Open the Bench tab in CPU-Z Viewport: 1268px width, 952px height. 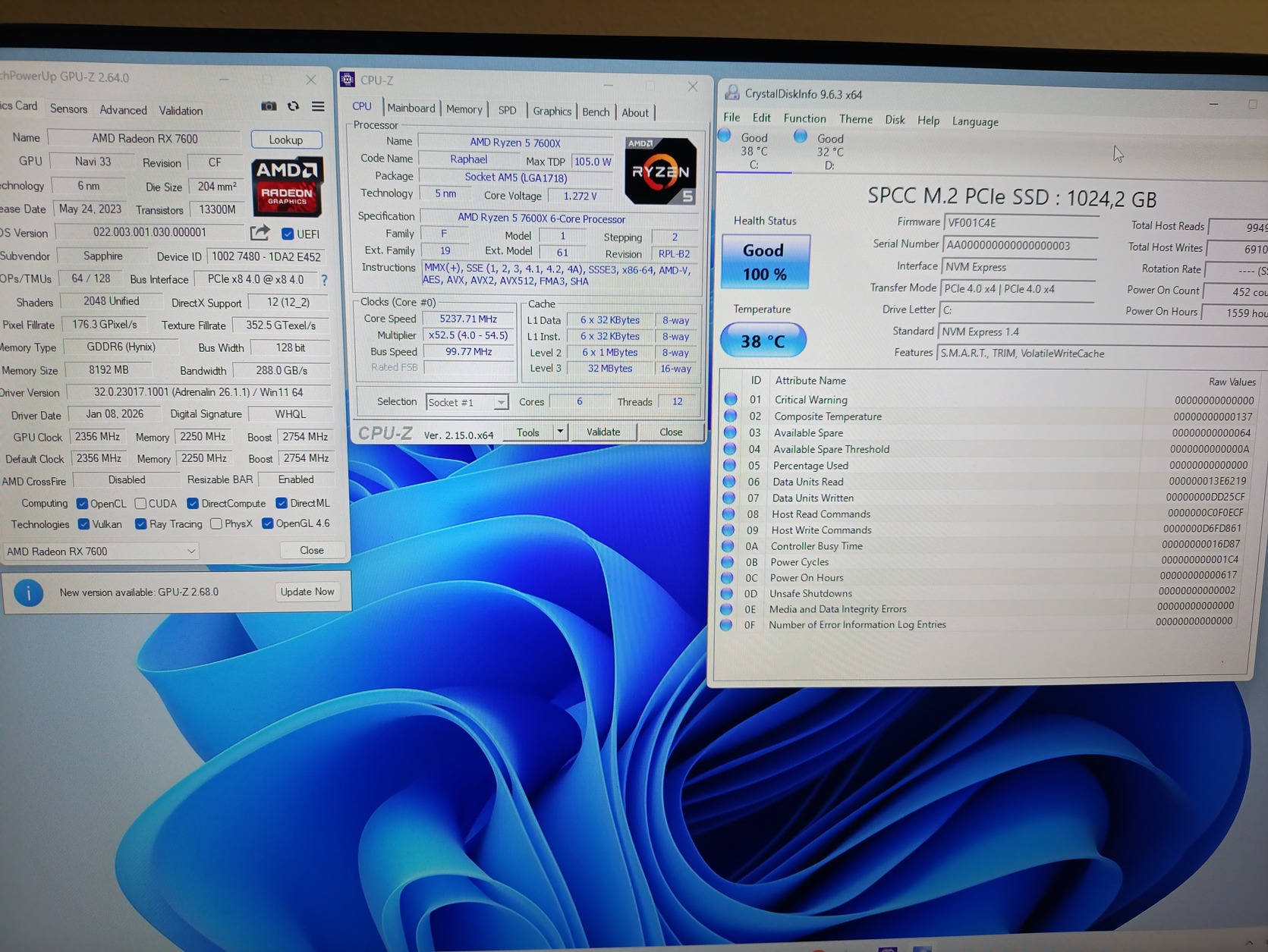pyautogui.click(x=596, y=112)
